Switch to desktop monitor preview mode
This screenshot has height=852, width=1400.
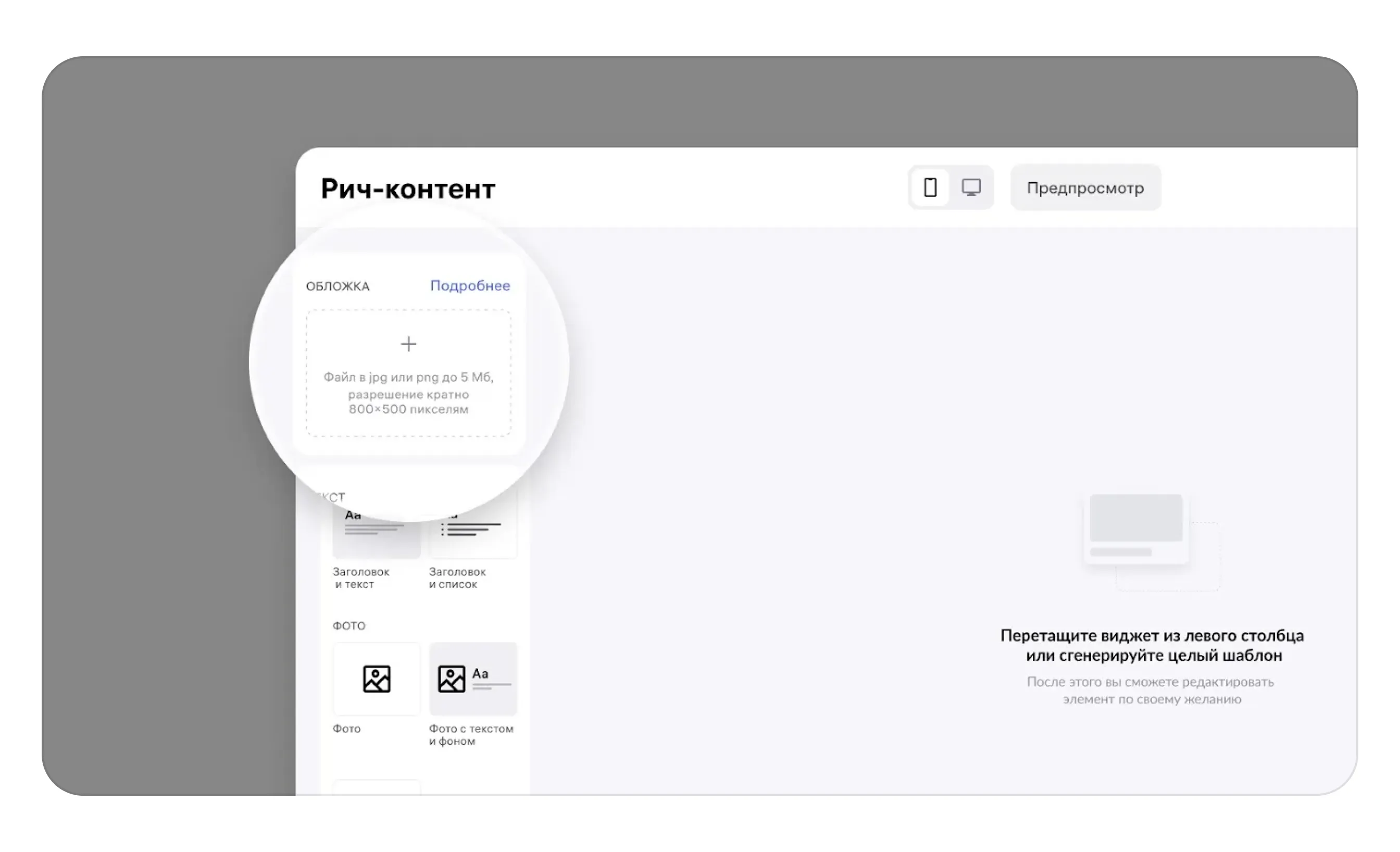coord(971,187)
